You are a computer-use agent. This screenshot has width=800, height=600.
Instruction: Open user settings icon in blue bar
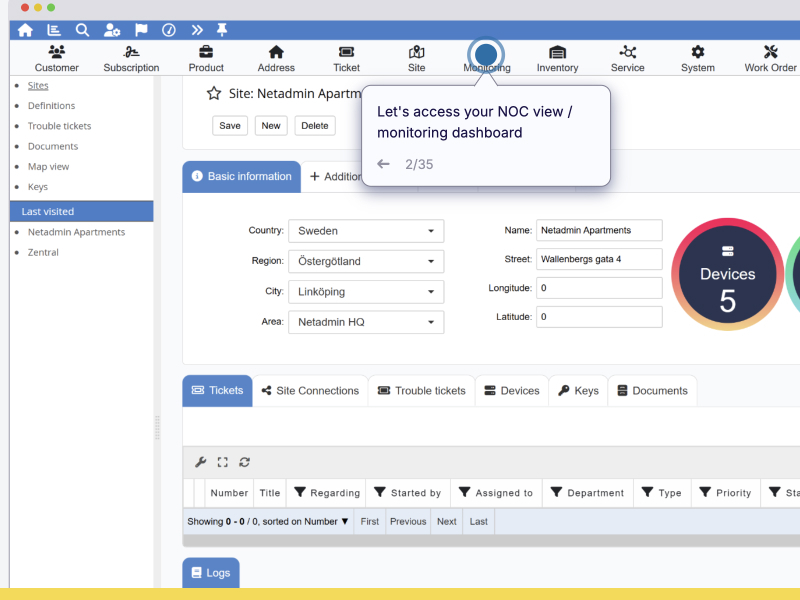(112, 30)
